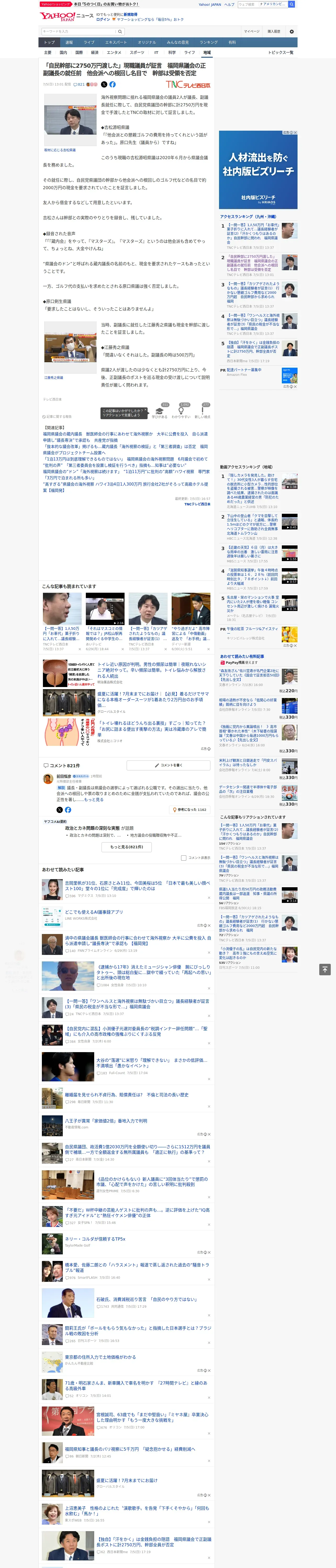Screen dimensions: 336x1568
Task: Click the article's top video thumbnail
Action: click(70, 120)
